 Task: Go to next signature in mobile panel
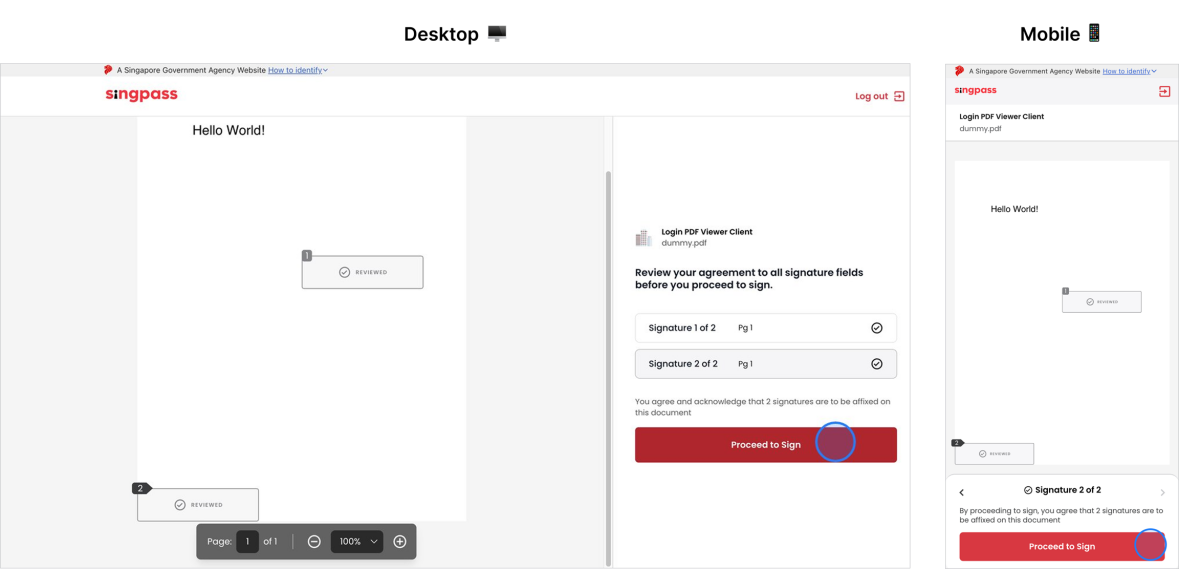coord(1162,492)
